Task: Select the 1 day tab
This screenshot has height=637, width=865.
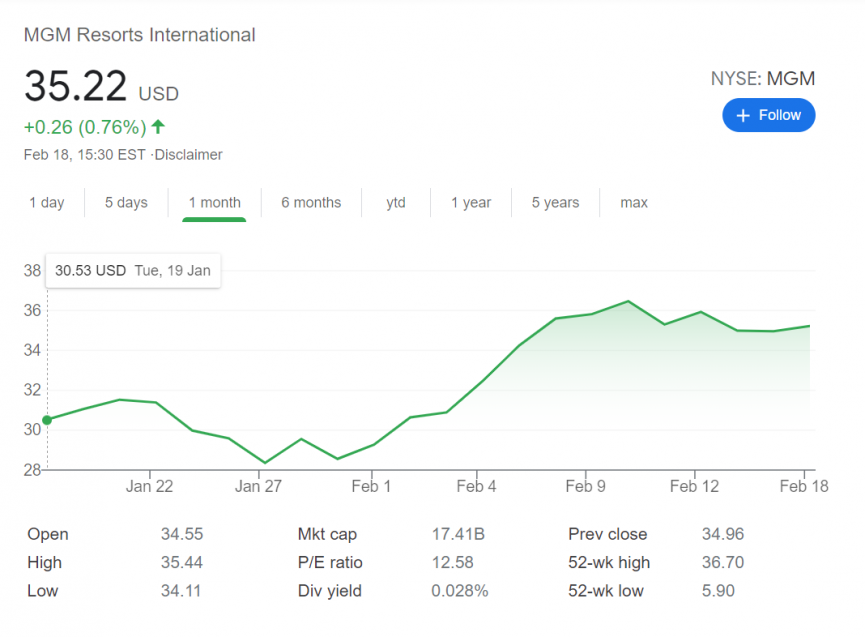Action: tap(46, 202)
